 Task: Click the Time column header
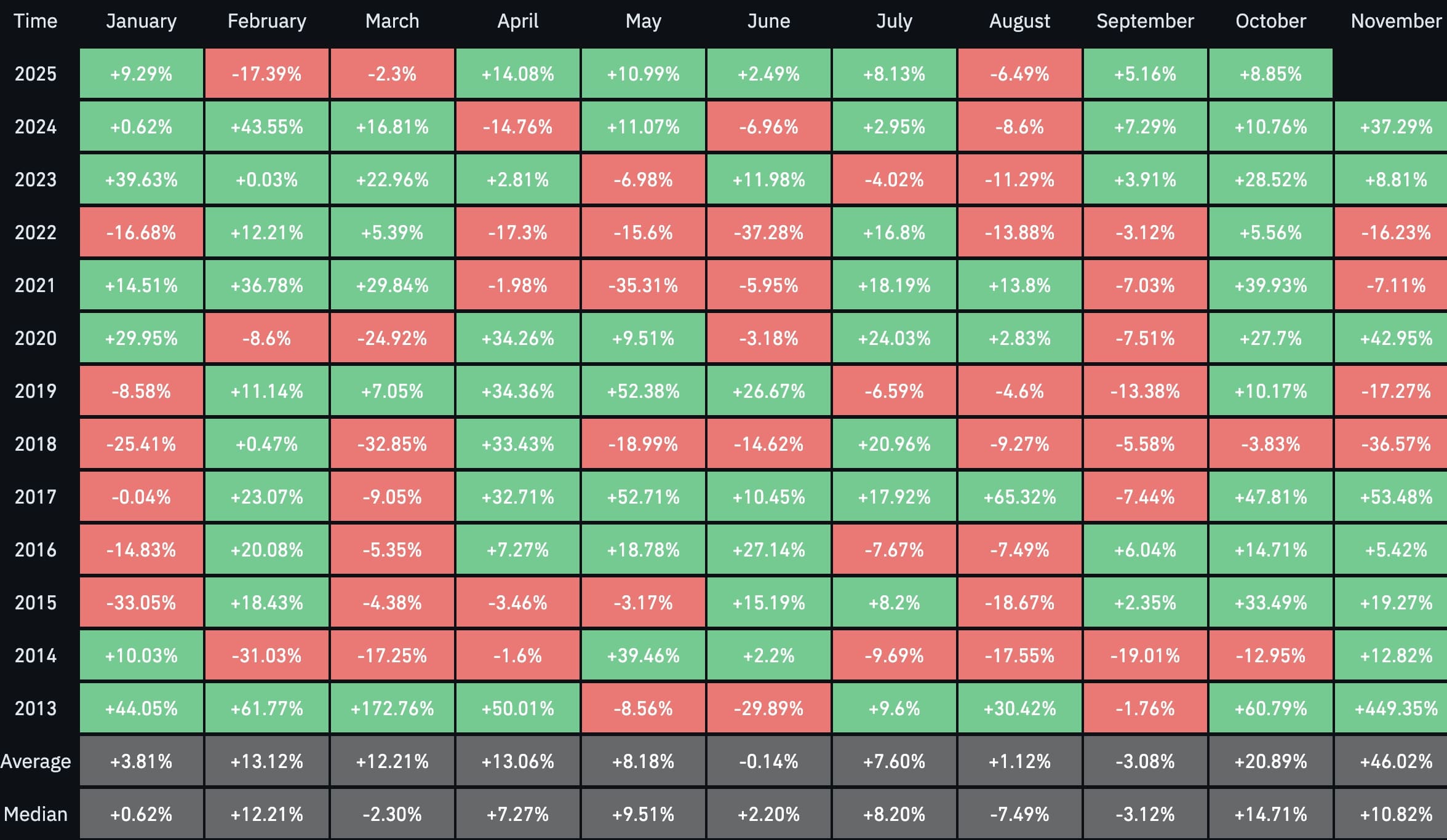point(35,22)
